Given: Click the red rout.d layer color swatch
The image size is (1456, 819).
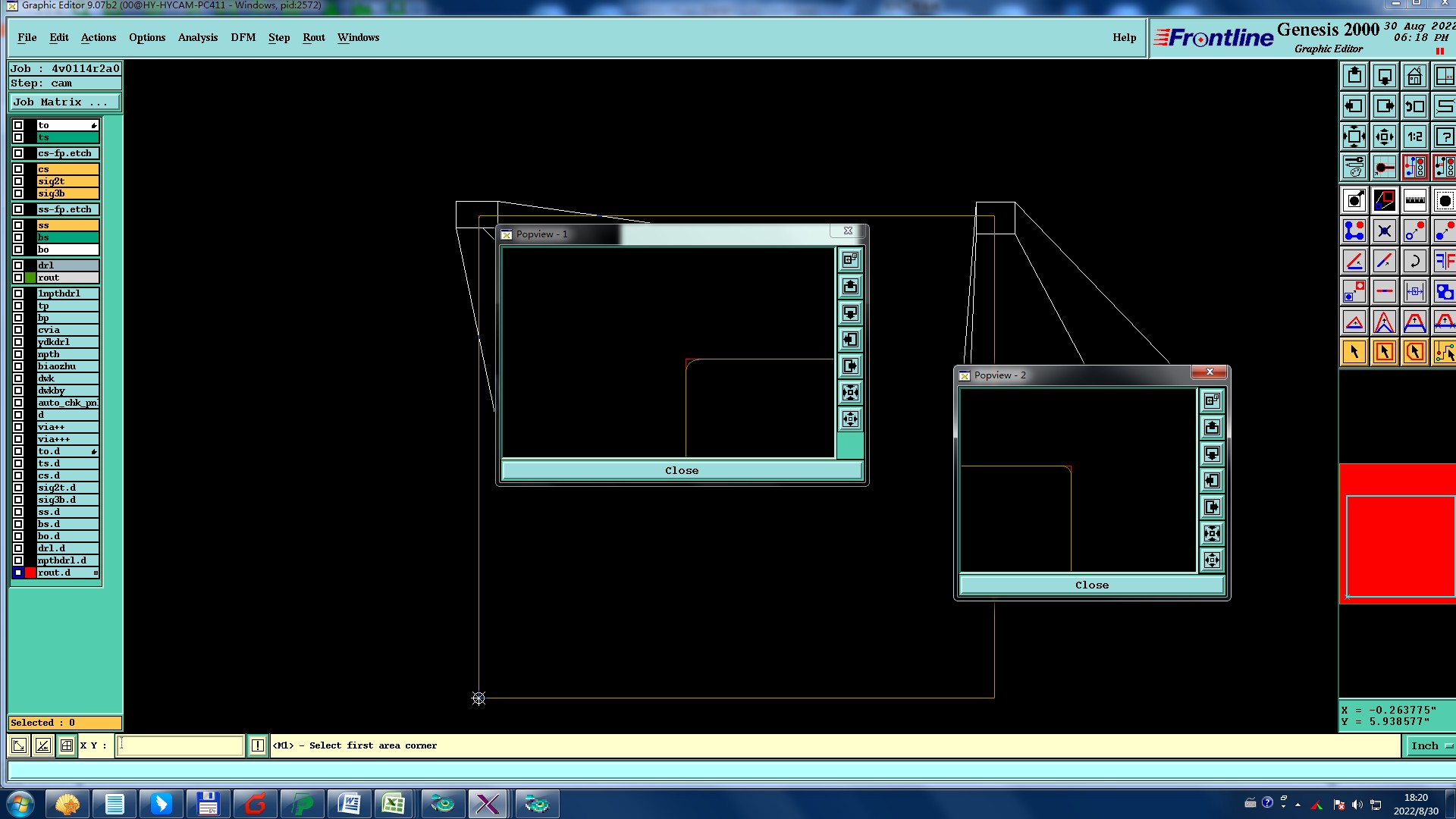Looking at the screenshot, I should click(x=30, y=573).
